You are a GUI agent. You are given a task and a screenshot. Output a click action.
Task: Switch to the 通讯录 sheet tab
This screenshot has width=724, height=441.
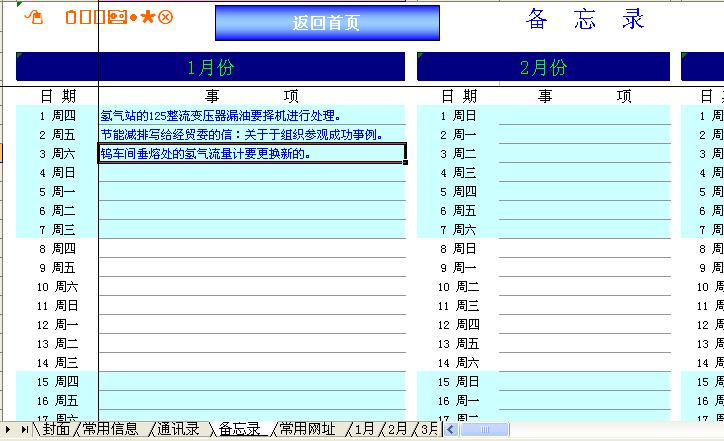point(177,430)
